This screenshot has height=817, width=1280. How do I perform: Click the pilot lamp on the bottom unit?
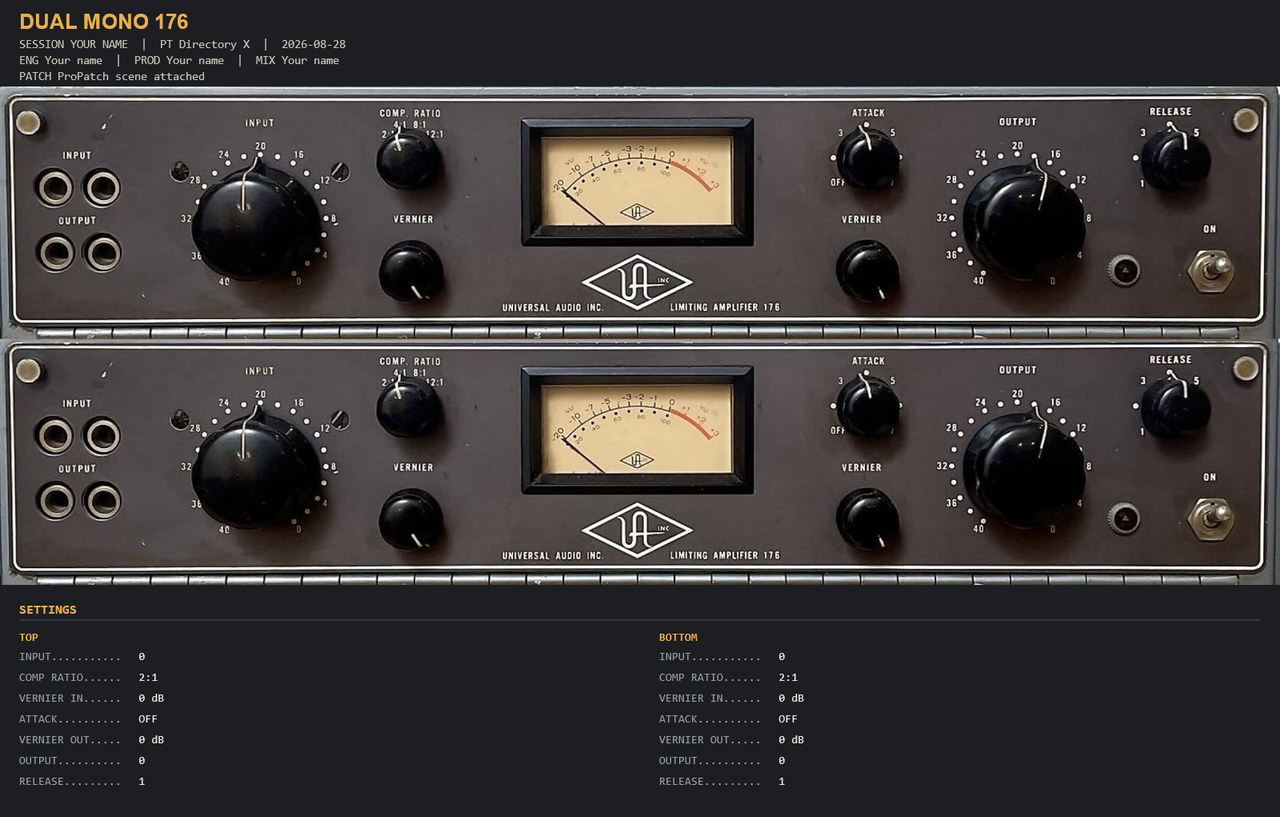(1124, 518)
